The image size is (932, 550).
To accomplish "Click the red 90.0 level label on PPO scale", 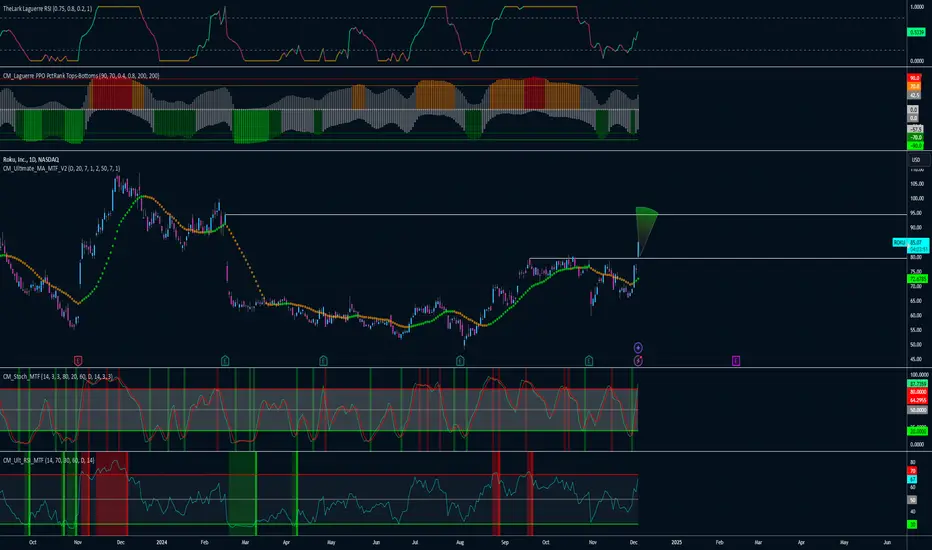I will pyautogui.click(x=914, y=78).
